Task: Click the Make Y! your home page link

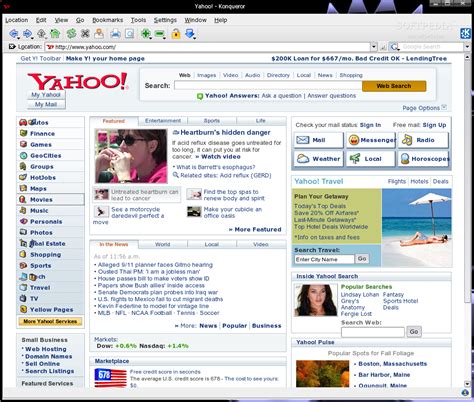Action: [105, 59]
